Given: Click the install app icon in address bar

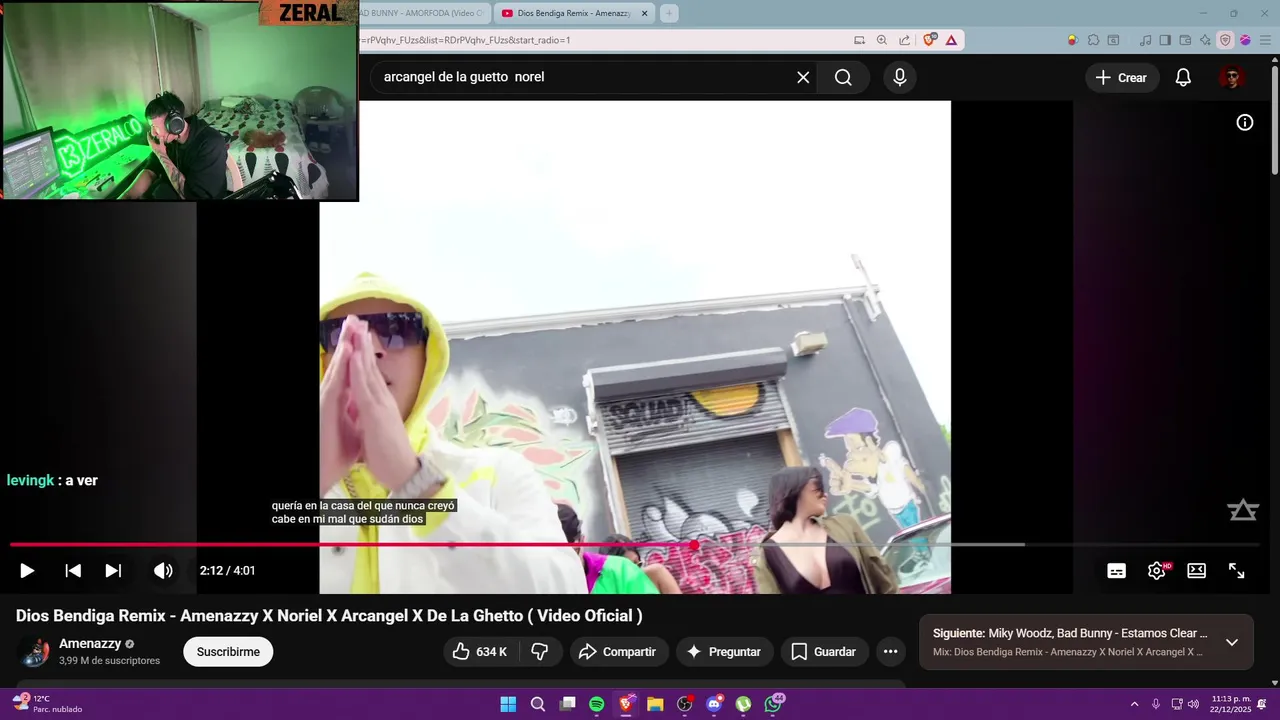Looking at the screenshot, I should coord(859,40).
